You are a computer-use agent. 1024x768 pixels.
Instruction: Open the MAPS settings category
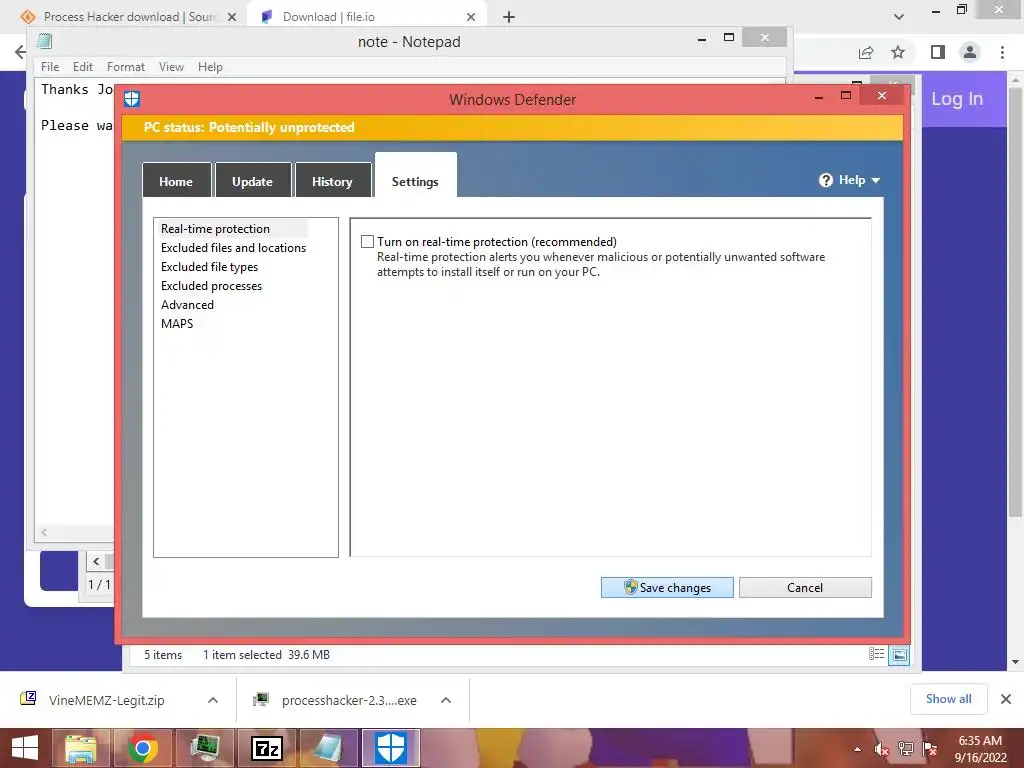click(x=177, y=323)
